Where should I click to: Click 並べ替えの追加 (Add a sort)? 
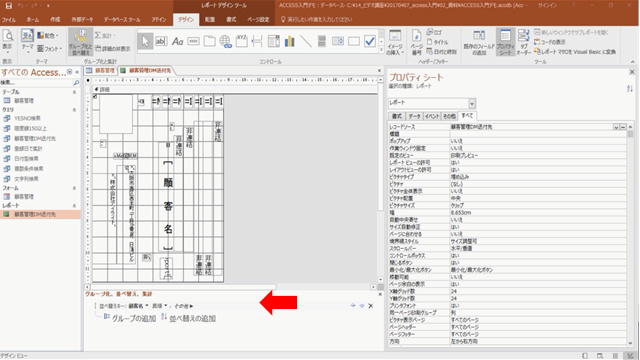pos(188,318)
